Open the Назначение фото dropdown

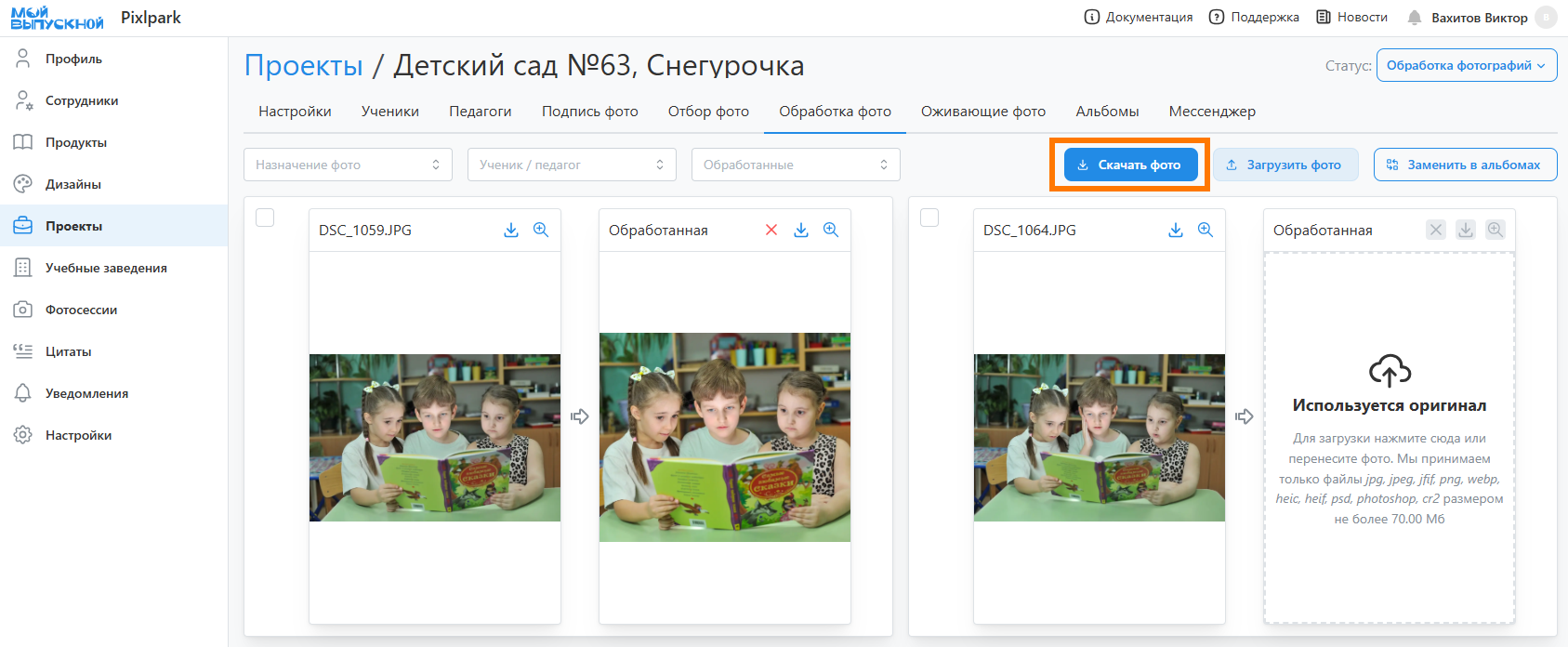point(348,165)
